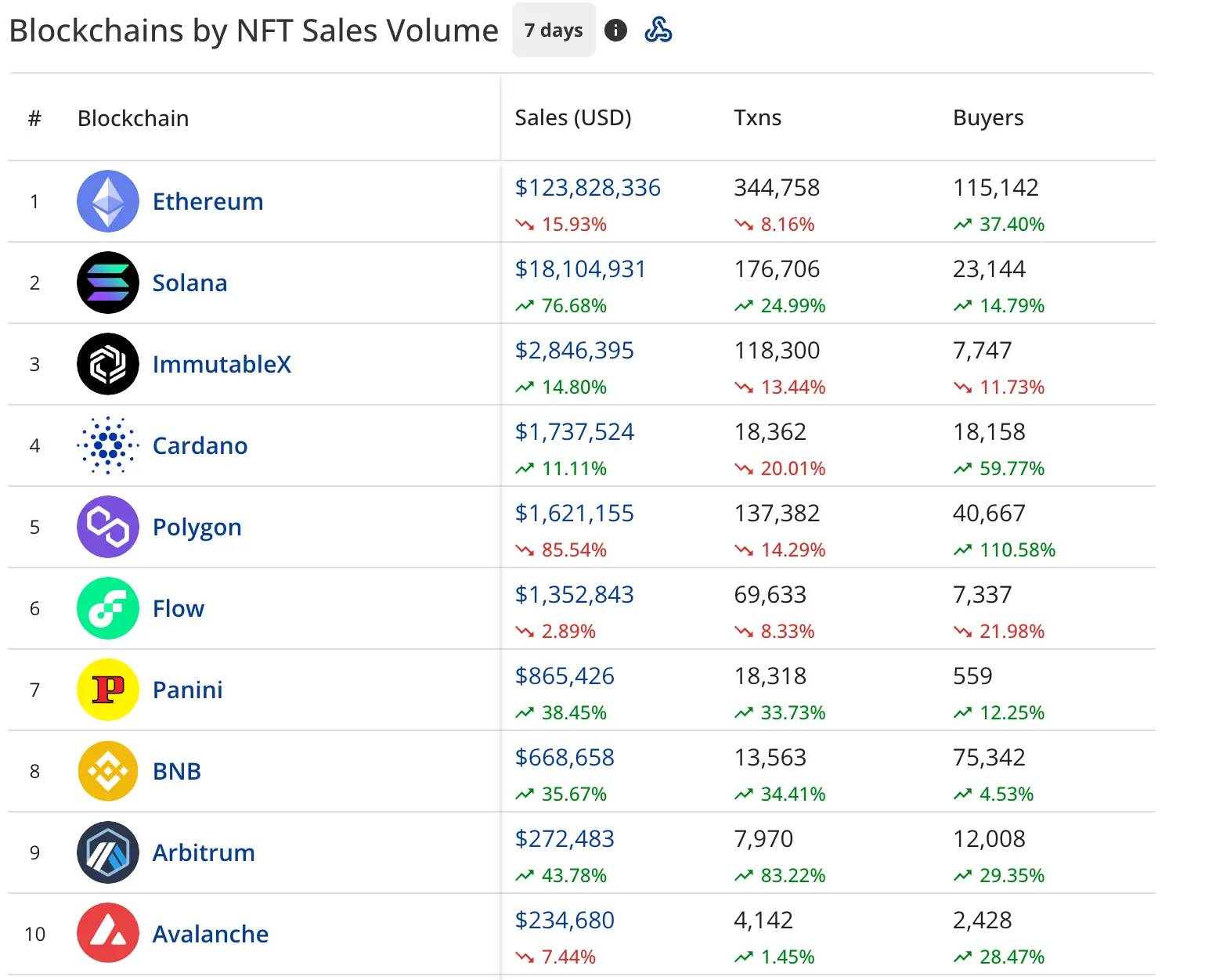Sort table by Sales (USD) column
Image resolution: width=1223 pixels, height=980 pixels.
[x=573, y=117]
